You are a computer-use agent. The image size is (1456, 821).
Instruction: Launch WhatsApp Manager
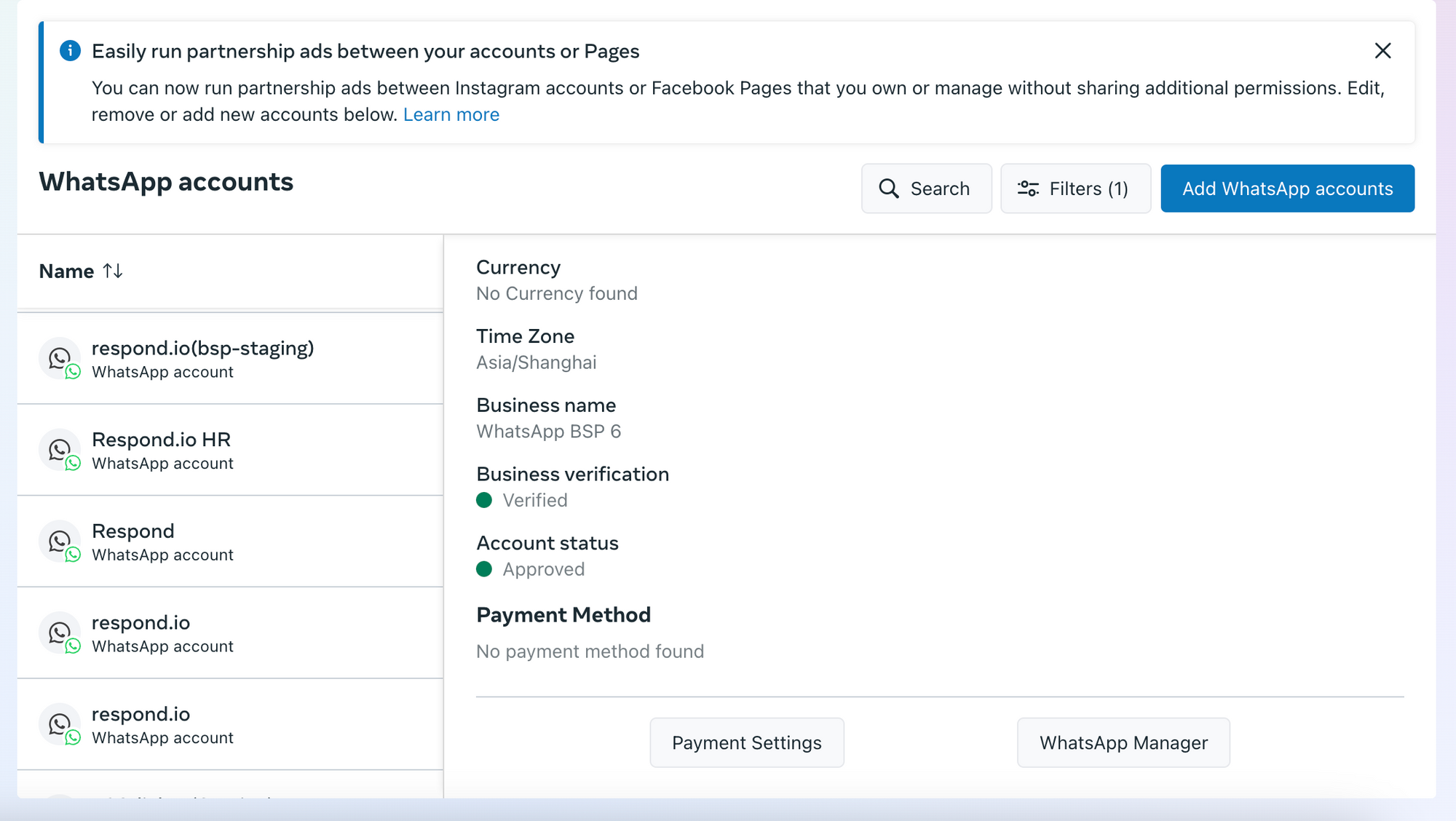tap(1123, 742)
